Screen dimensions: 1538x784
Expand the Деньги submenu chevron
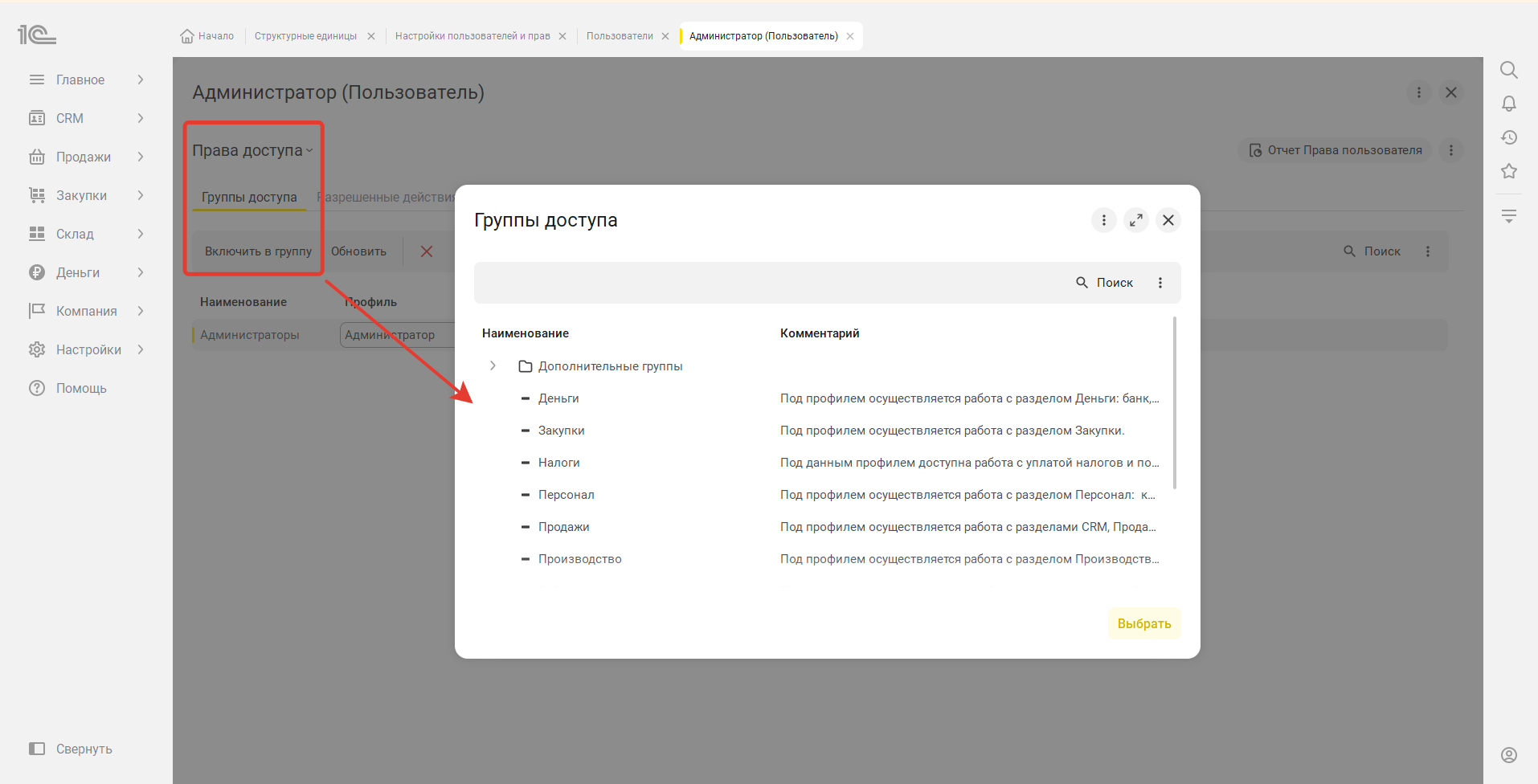(141, 272)
